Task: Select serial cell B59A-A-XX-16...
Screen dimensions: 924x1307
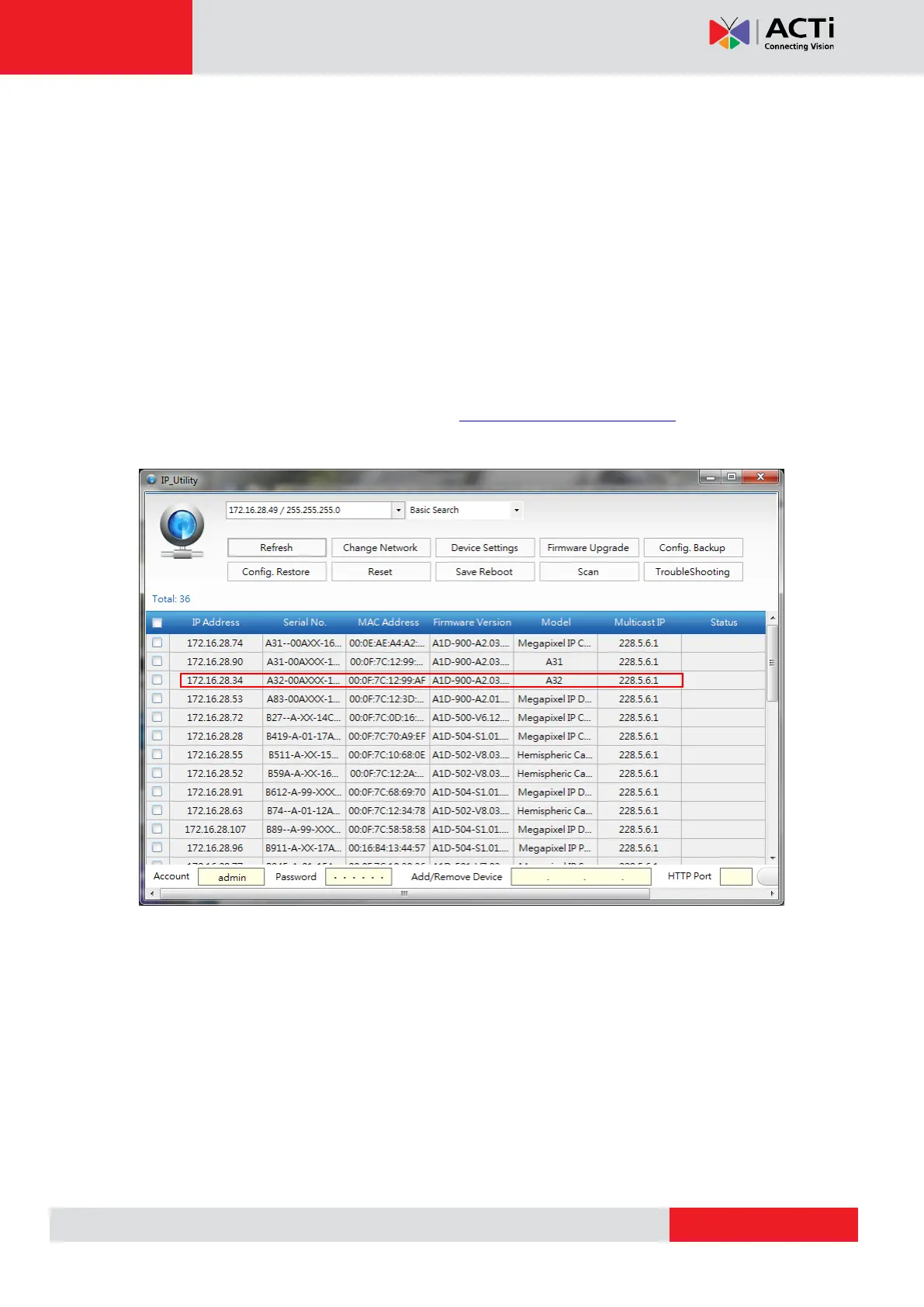Action: (x=303, y=774)
